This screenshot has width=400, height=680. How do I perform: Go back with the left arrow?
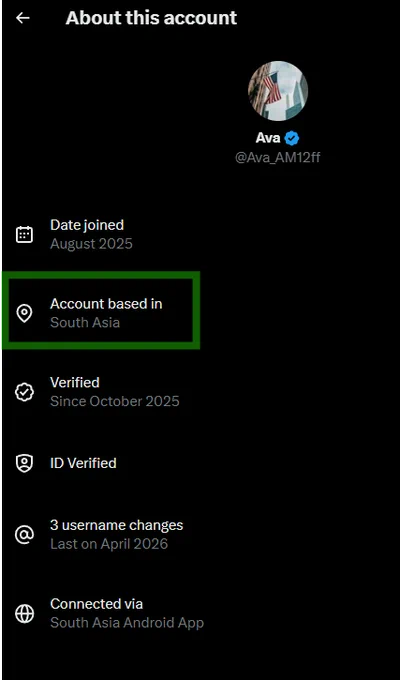(23, 18)
